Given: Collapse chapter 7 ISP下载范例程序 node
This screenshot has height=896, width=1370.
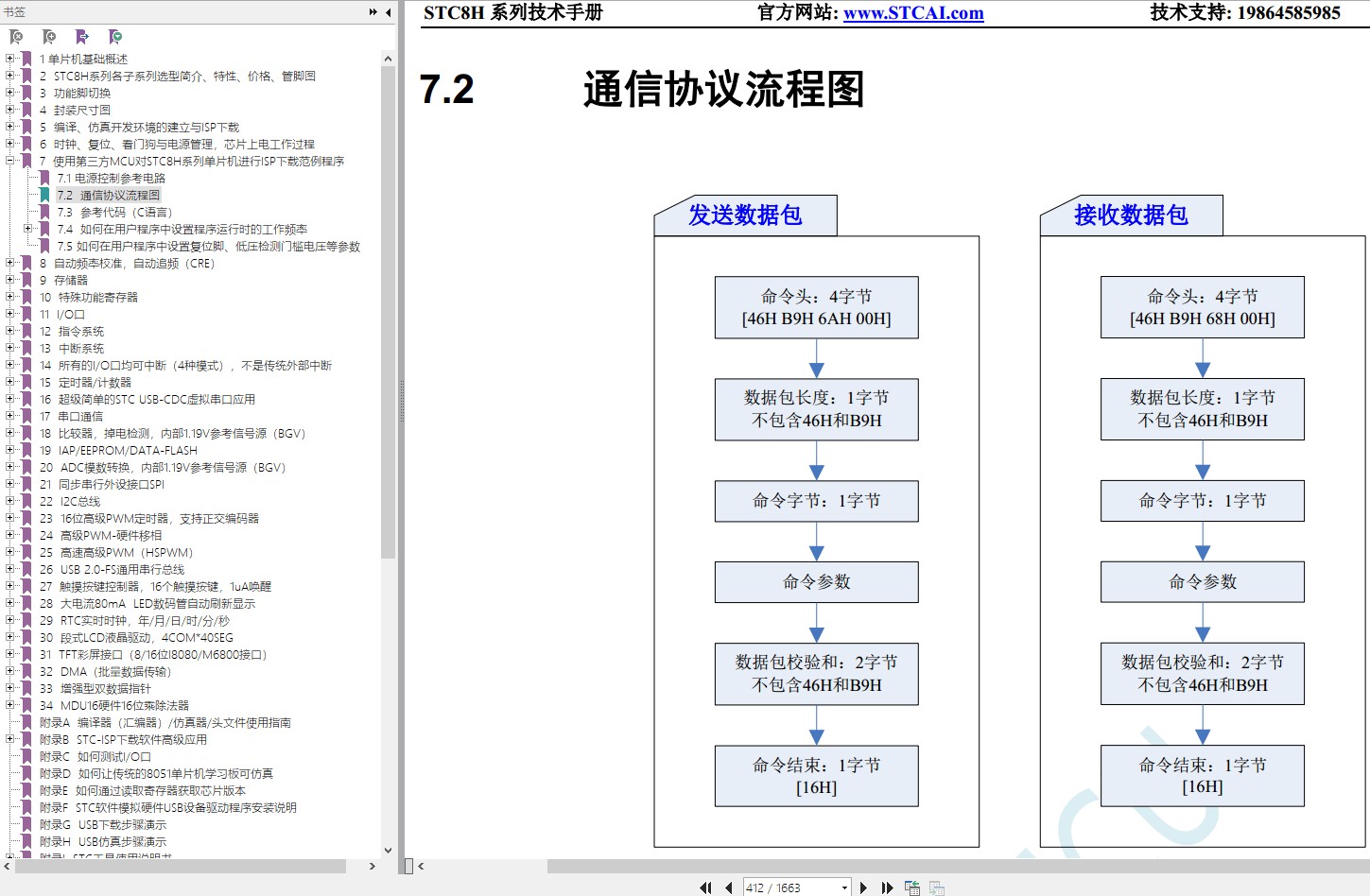Looking at the screenshot, I should (x=10, y=161).
